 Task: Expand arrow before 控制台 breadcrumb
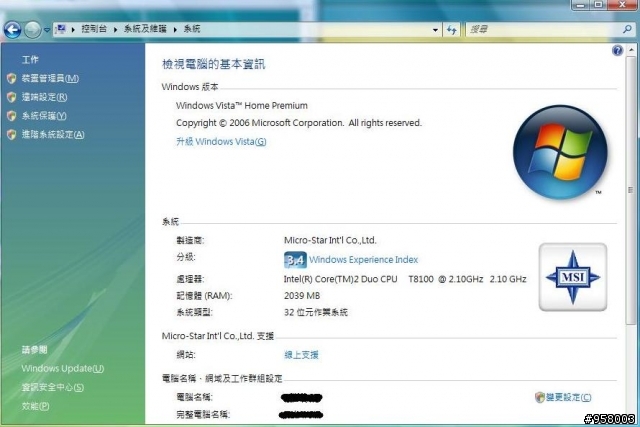[x=73, y=29]
